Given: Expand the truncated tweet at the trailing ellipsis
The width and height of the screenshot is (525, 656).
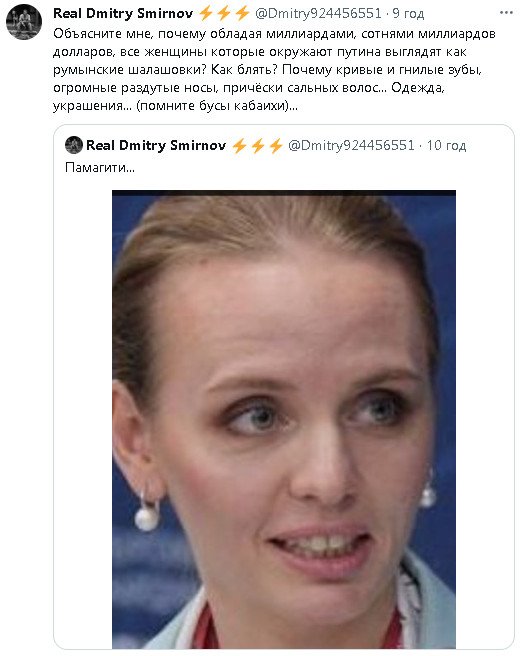Looking at the screenshot, I should click(x=294, y=106).
